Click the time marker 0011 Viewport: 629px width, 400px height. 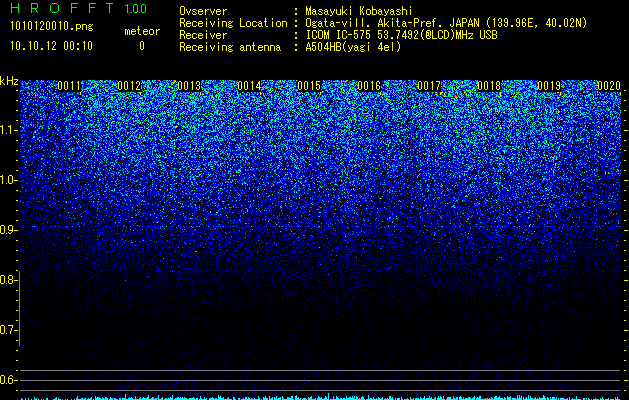click(69, 86)
